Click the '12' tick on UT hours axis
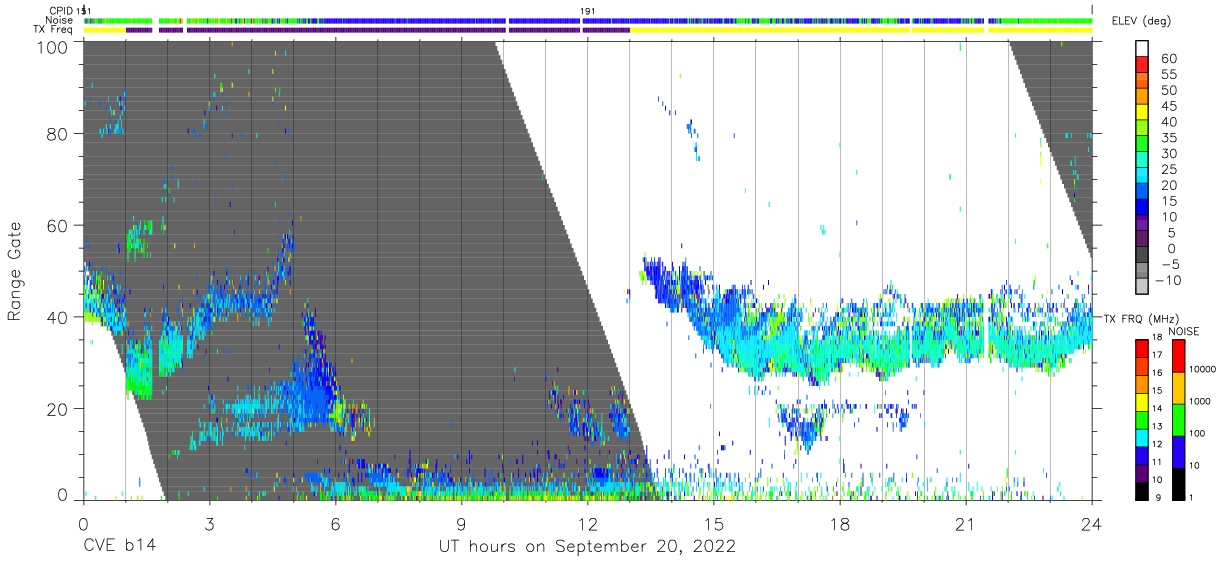 (587, 523)
